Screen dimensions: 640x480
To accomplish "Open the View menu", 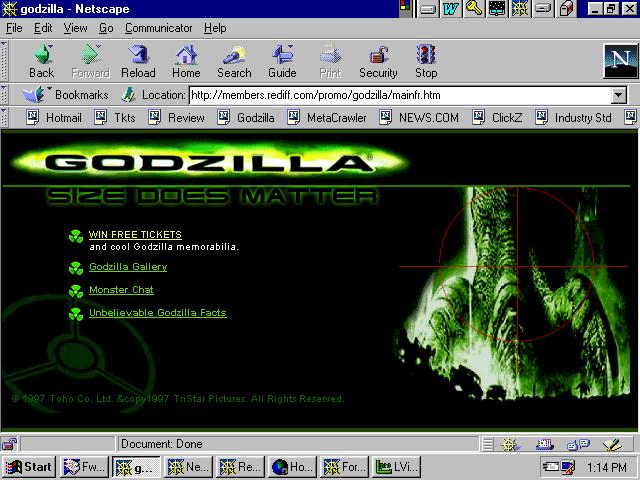I will 76,28.
